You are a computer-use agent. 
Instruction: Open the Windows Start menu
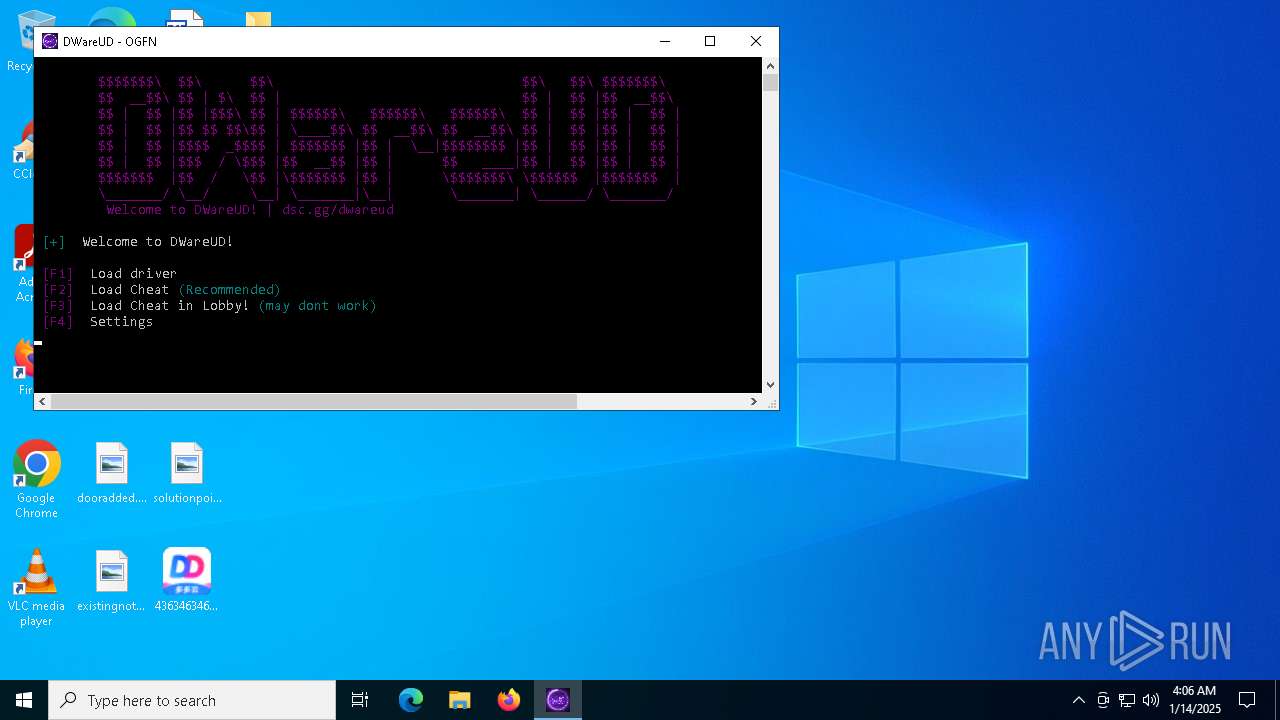click(24, 700)
